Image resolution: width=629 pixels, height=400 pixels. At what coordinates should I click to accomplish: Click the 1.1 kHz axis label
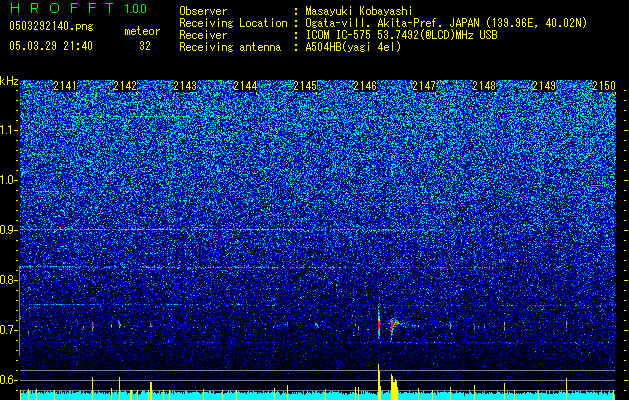pyautogui.click(x=9, y=130)
